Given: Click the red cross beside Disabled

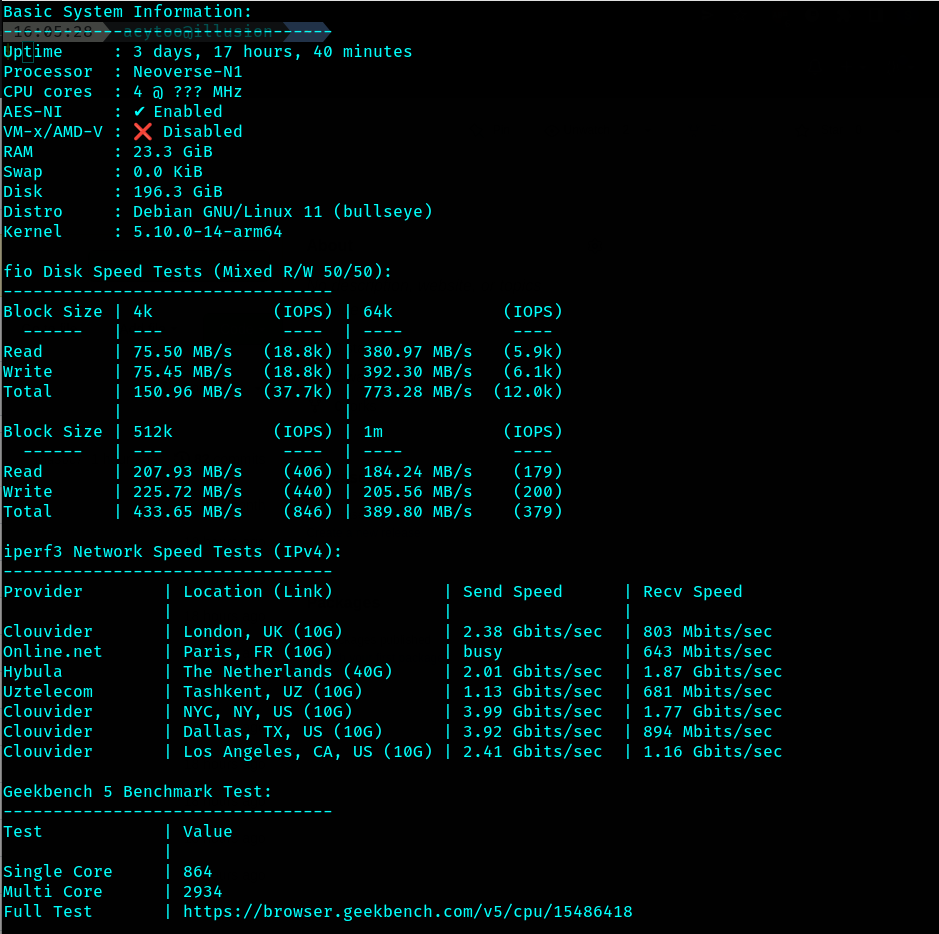Looking at the screenshot, I should point(143,132).
